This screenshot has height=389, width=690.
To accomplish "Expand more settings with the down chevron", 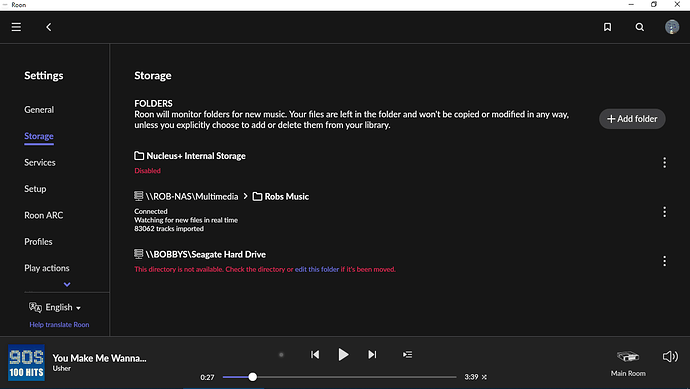I will pyautogui.click(x=67, y=284).
